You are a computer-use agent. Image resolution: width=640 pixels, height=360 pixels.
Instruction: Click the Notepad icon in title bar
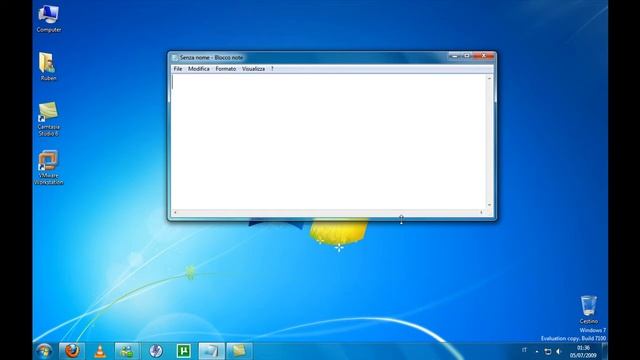[x=175, y=58]
